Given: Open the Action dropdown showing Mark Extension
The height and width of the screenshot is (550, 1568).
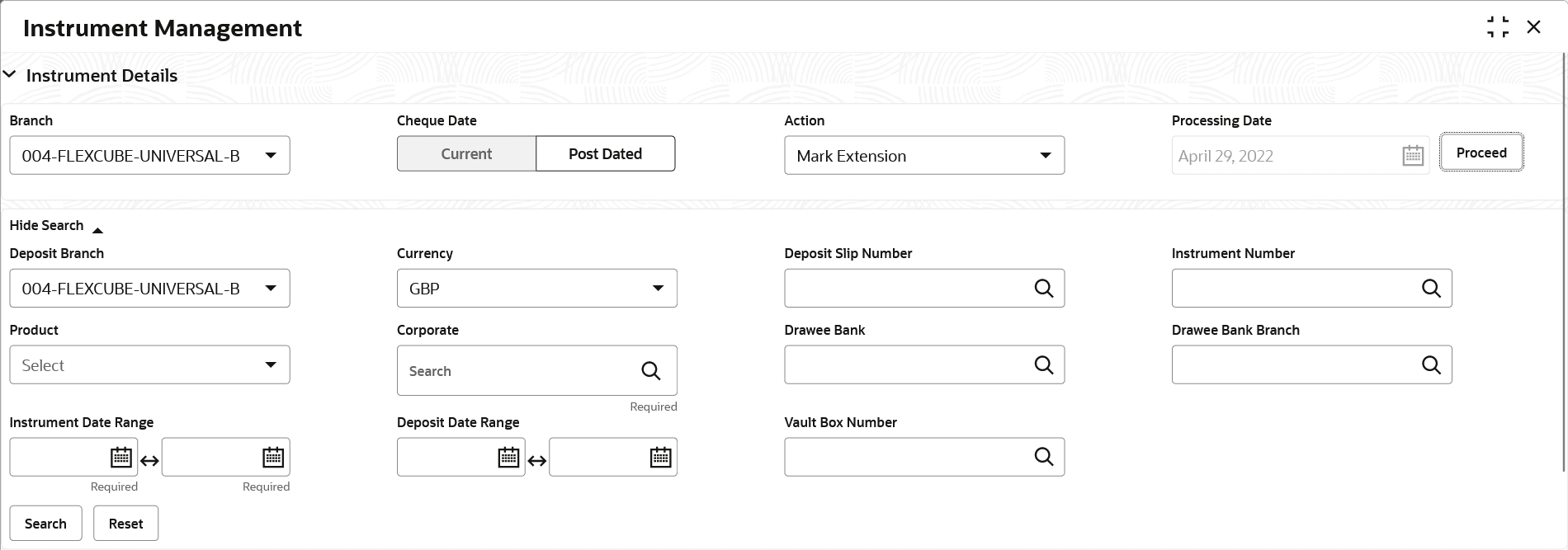Looking at the screenshot, I should 923,156.
